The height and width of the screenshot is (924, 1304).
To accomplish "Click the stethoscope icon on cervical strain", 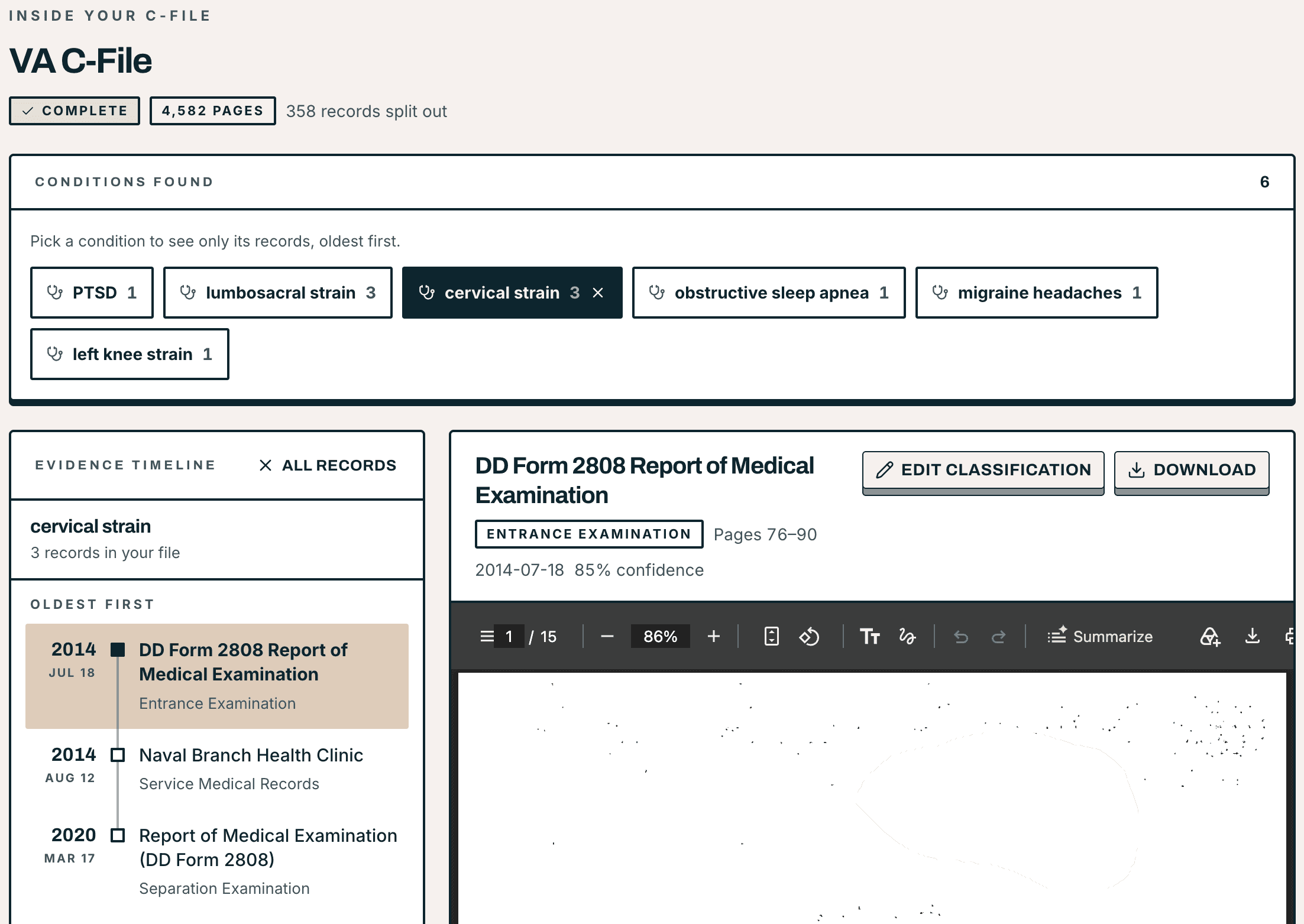I will 427,293.
